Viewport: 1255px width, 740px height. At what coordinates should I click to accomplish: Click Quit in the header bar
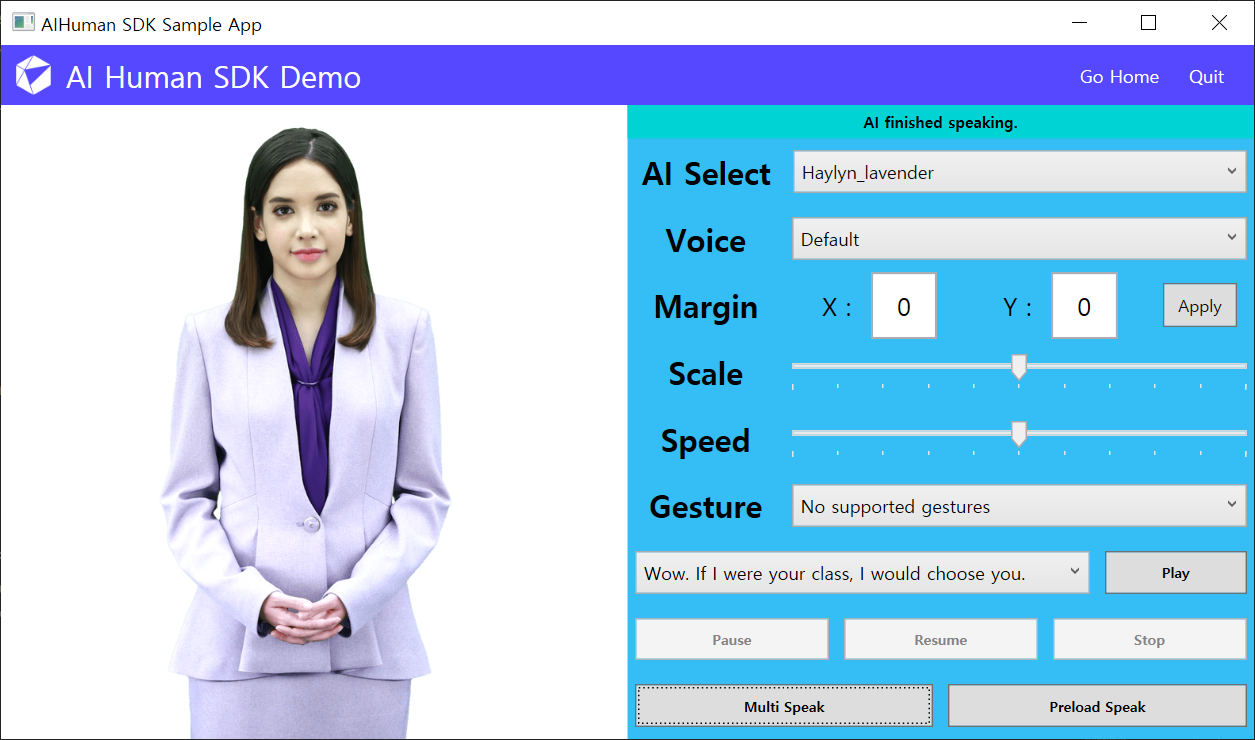point(1206,77)
